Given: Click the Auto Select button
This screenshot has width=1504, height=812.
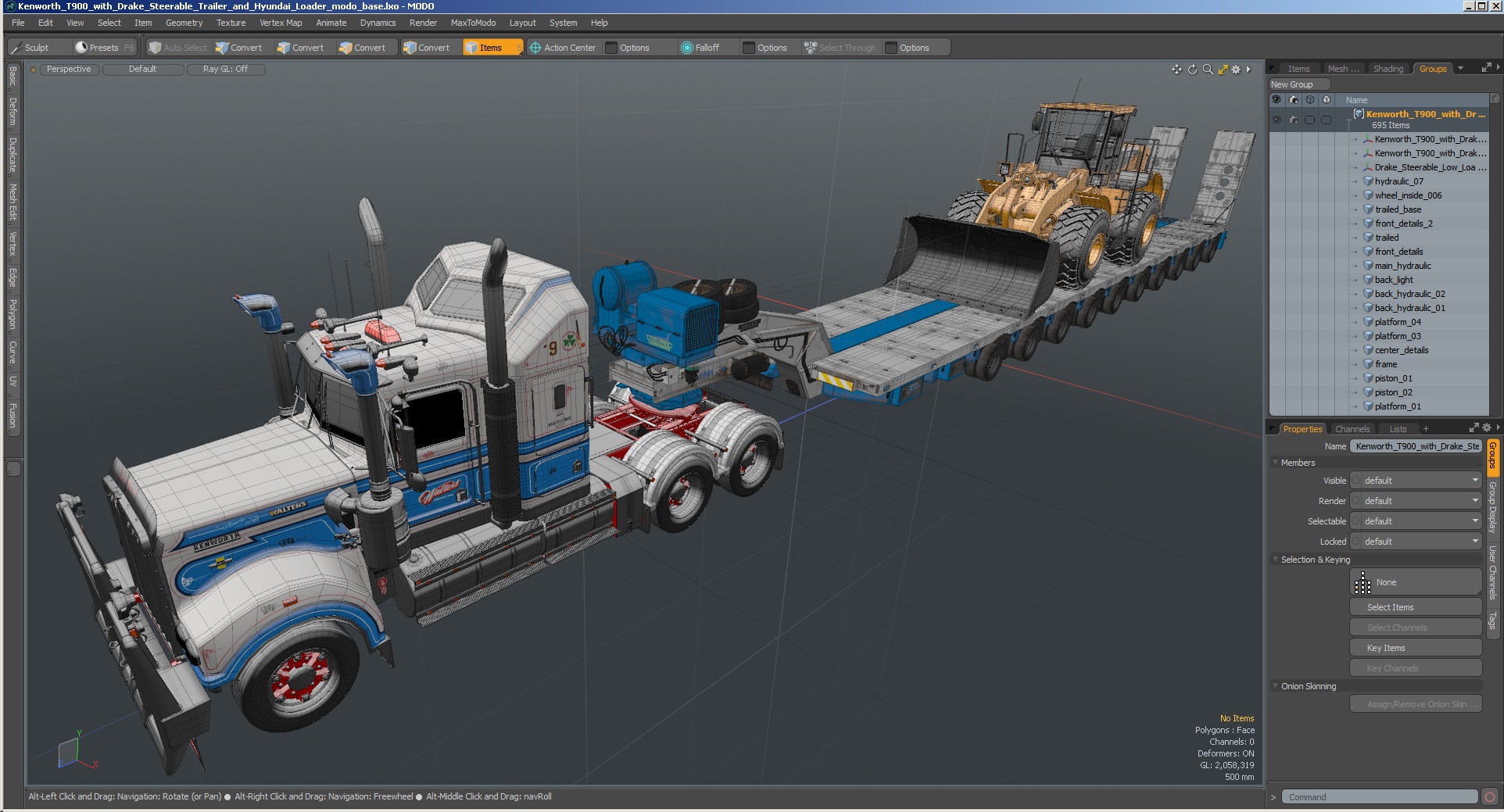Looking at the screenshot, I should coord(178,48).
